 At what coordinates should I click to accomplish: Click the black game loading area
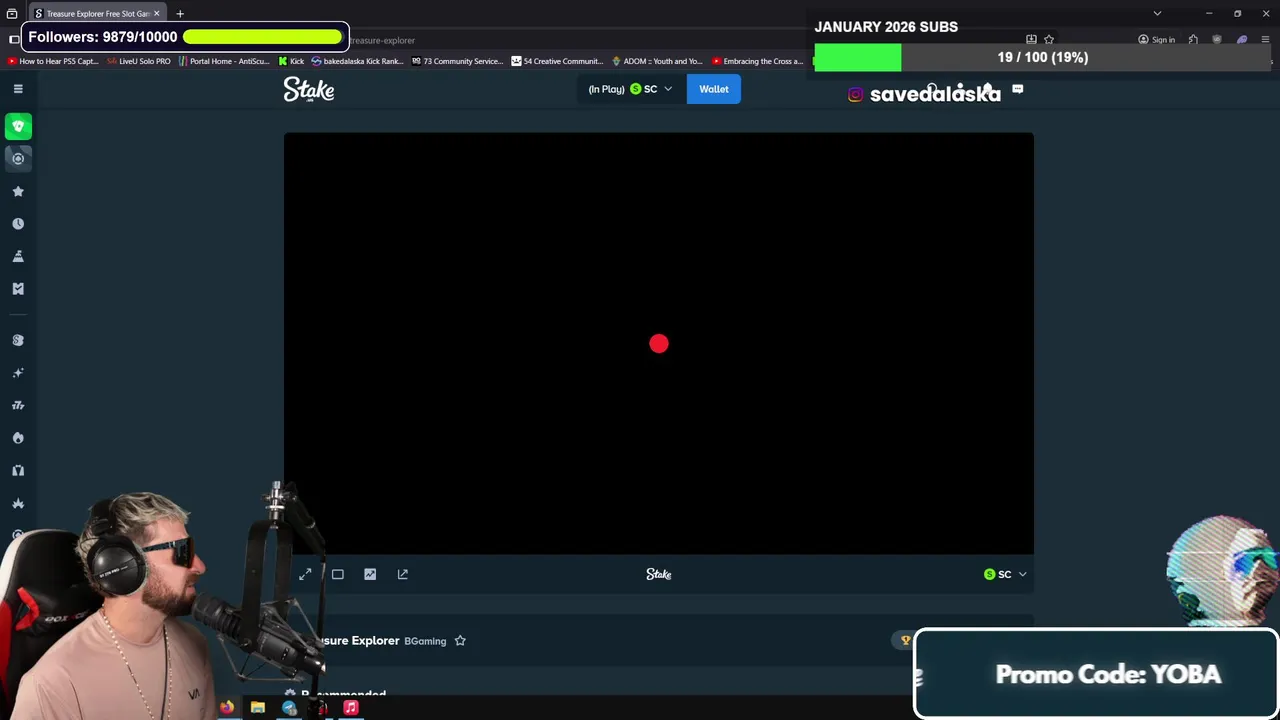point(658,343)
